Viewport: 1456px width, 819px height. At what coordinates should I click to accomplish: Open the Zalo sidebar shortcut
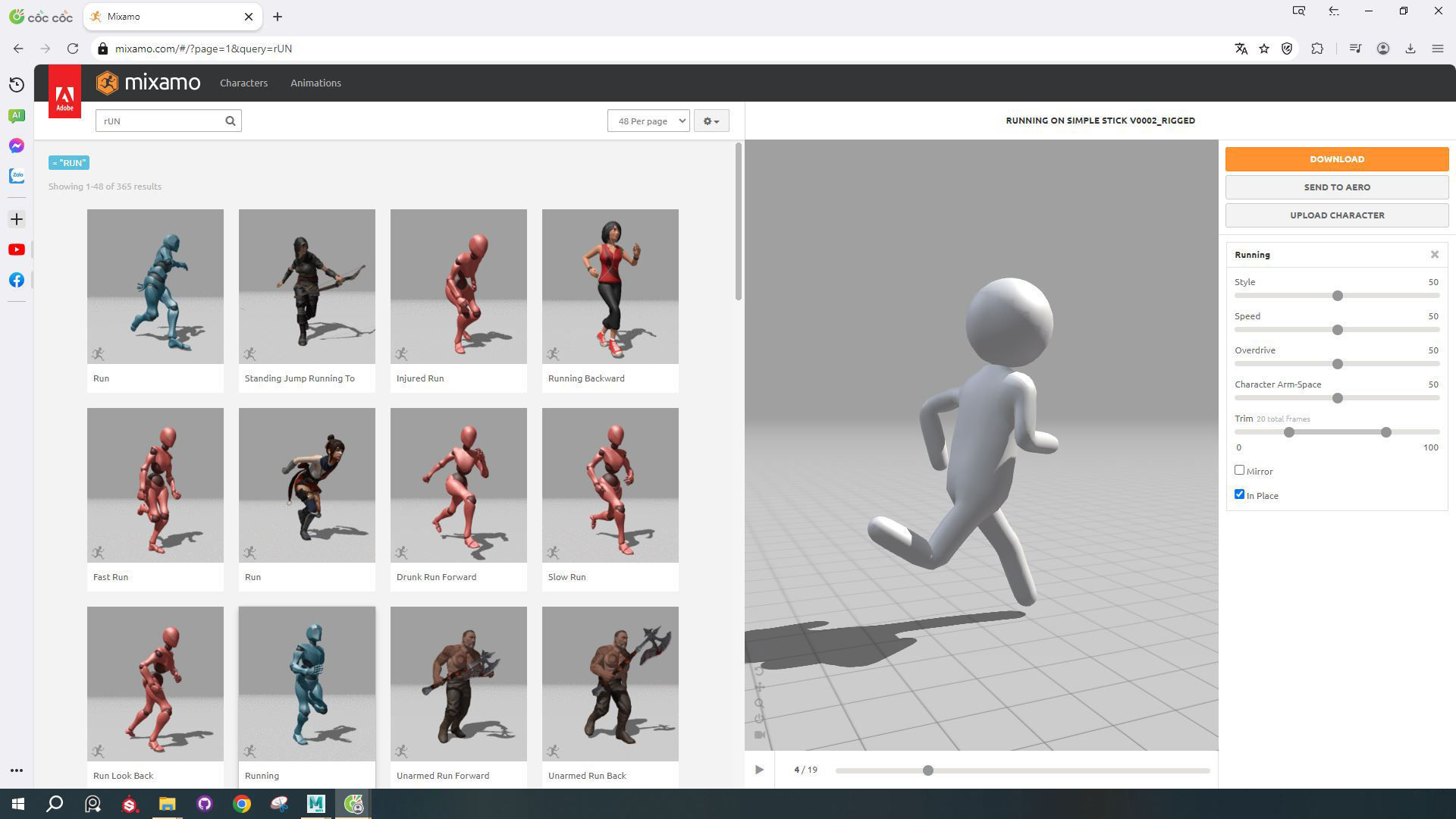pyautogui.click(x=17, y=176)
